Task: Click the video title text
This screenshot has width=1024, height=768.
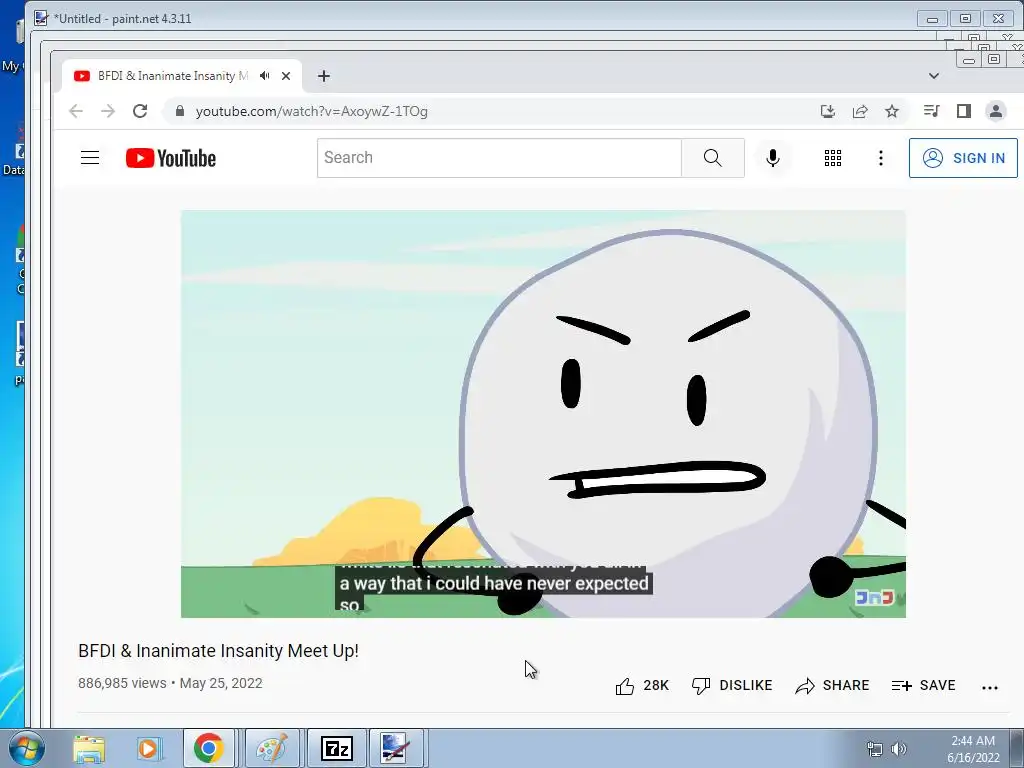Action: (218, 651)
